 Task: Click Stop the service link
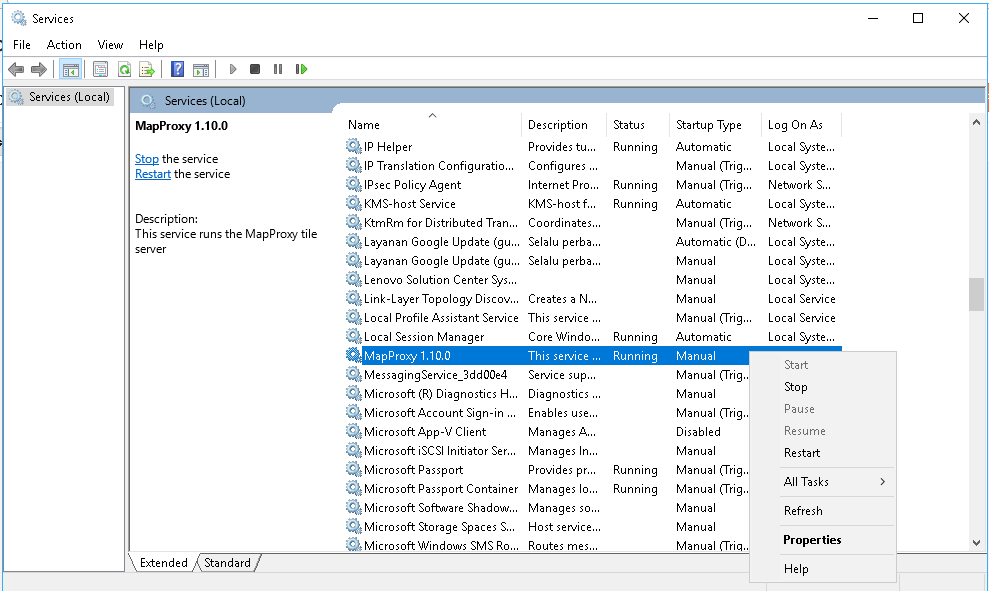(x=146, y=159)
